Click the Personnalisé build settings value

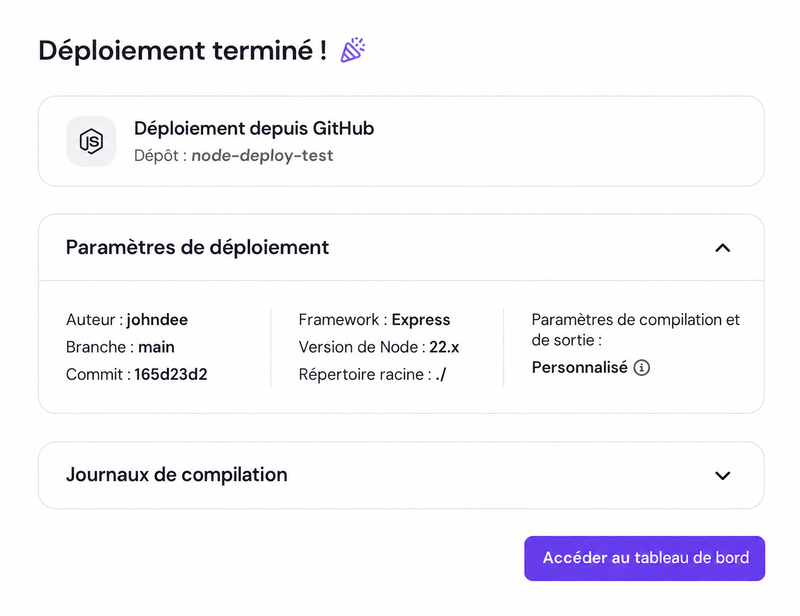[580, 367]
